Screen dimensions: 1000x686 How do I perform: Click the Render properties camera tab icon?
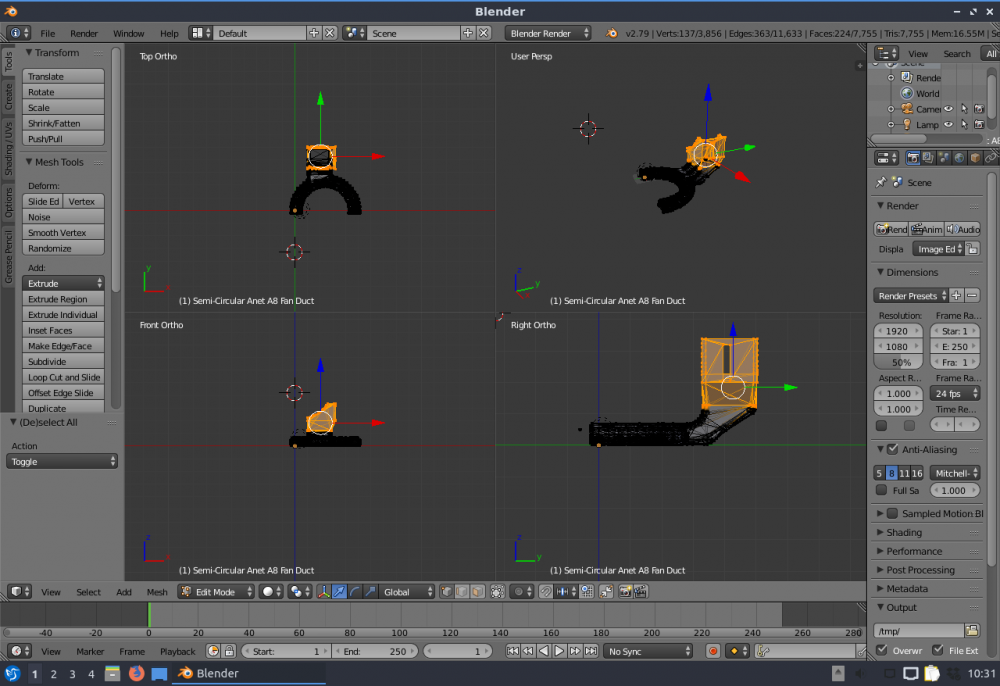[913, 158]
